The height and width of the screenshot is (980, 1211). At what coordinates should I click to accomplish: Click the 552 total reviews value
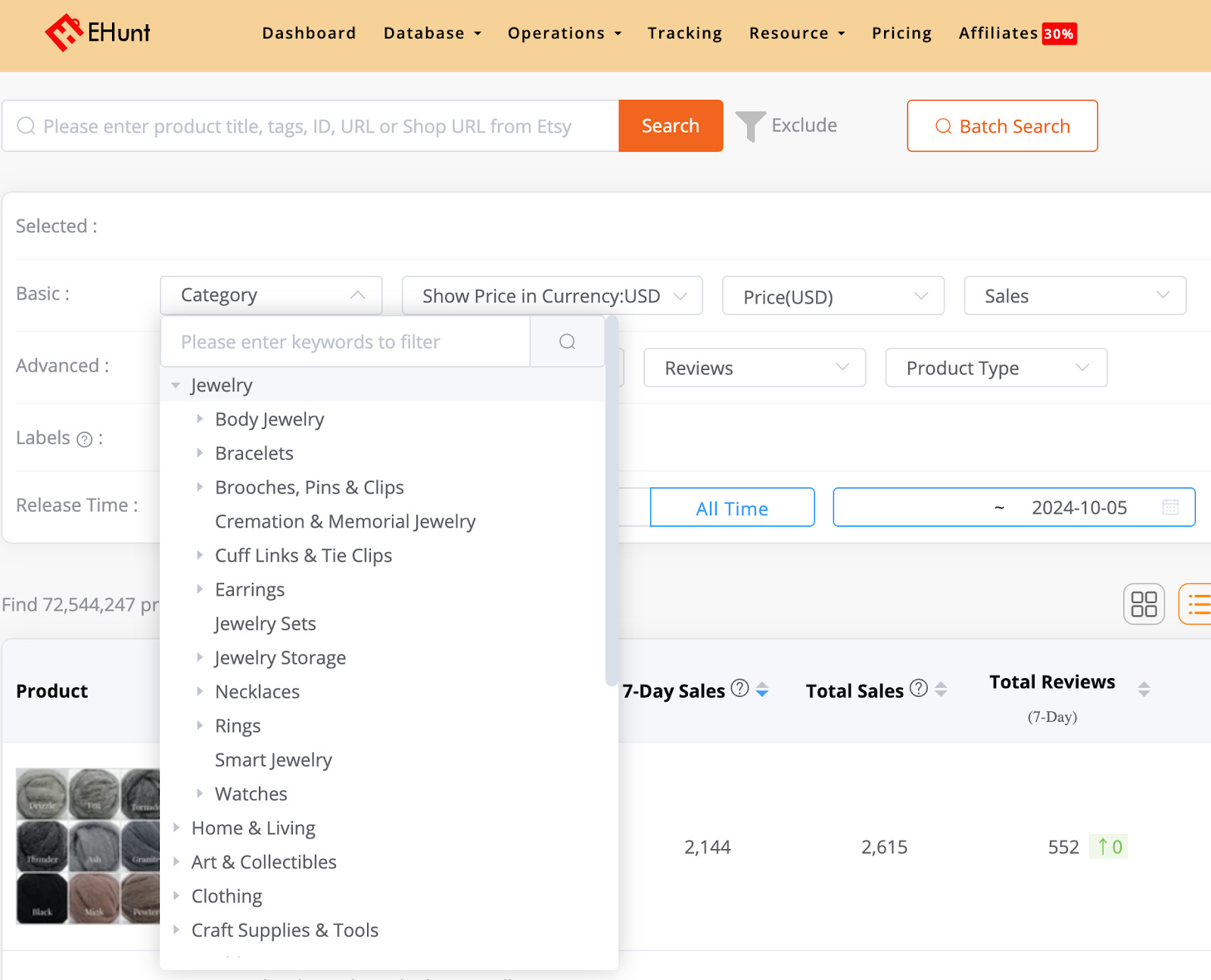[x=1063, y=847]
